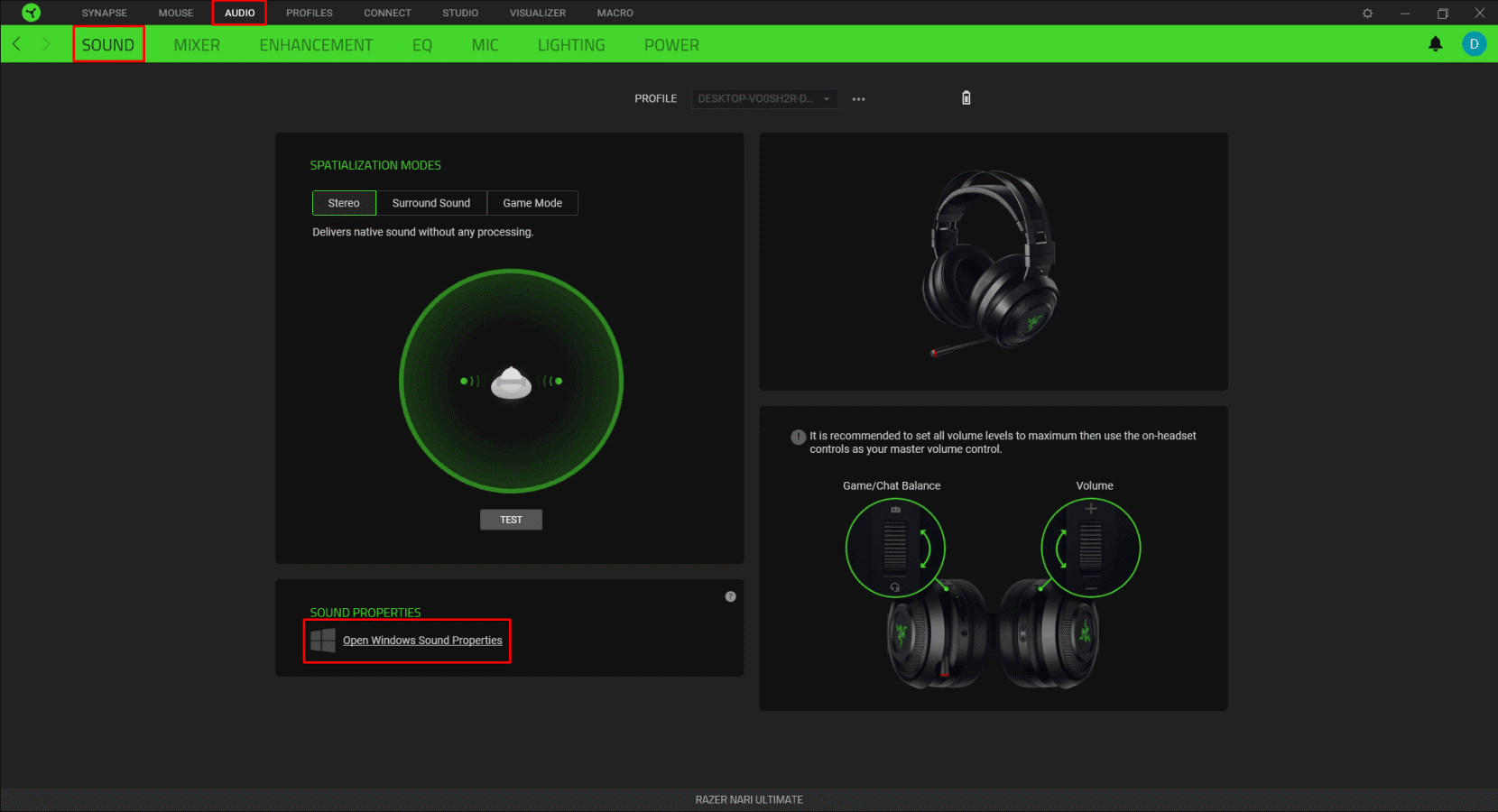The image size is (1498, 812).
Task: Switch to the MIXER tab
Action: coord(197,43)
